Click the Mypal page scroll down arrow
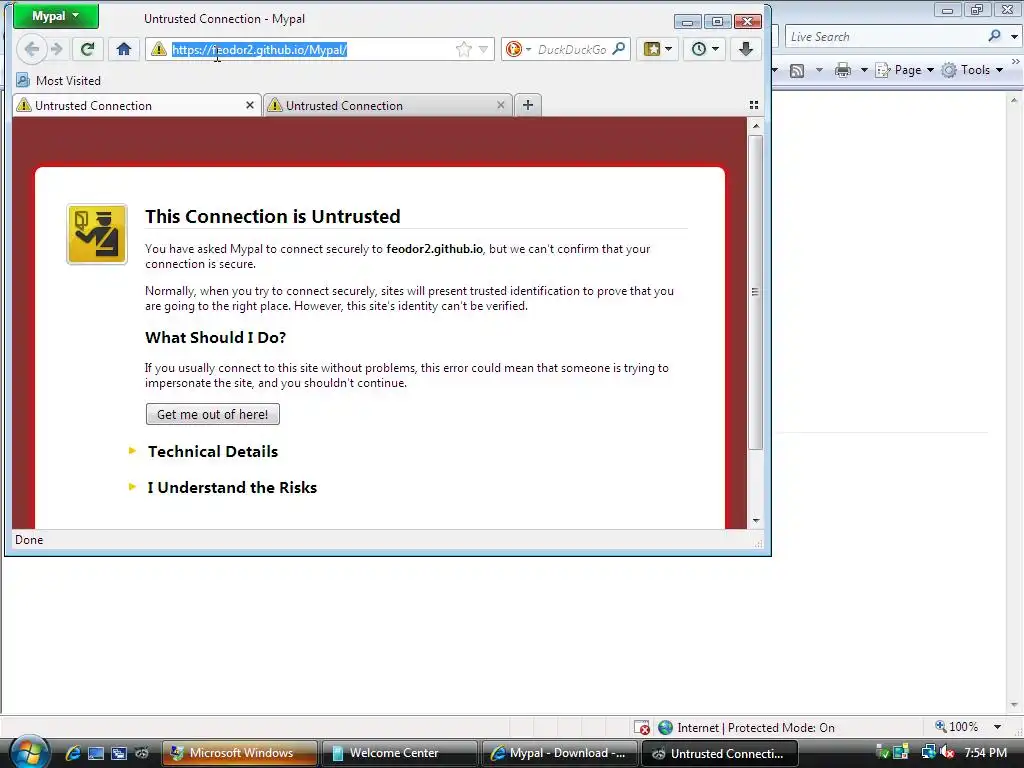The height and width of the screenshot is (768, 1024). (x=756, y=520)
